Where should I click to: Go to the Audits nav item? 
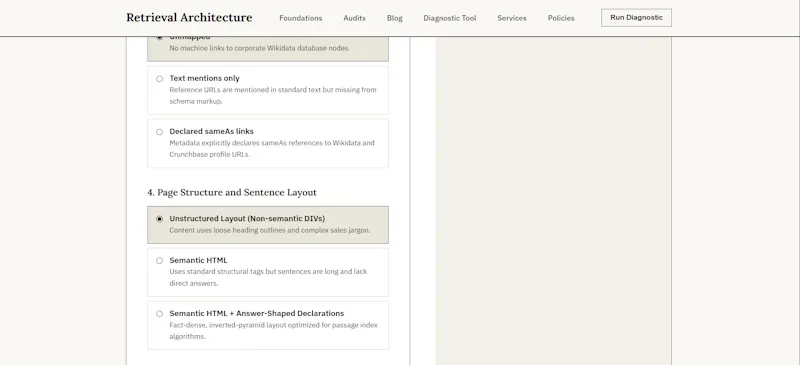354,18
